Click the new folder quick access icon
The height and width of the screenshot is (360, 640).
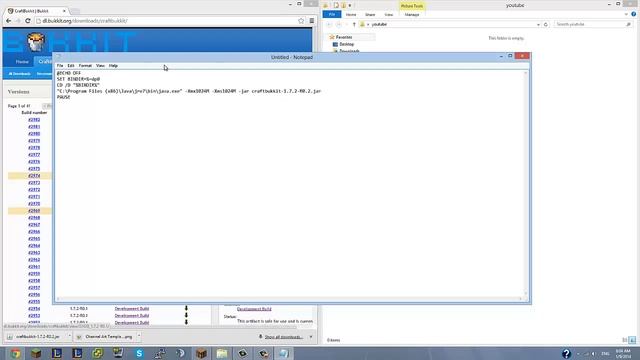(343, 5)
